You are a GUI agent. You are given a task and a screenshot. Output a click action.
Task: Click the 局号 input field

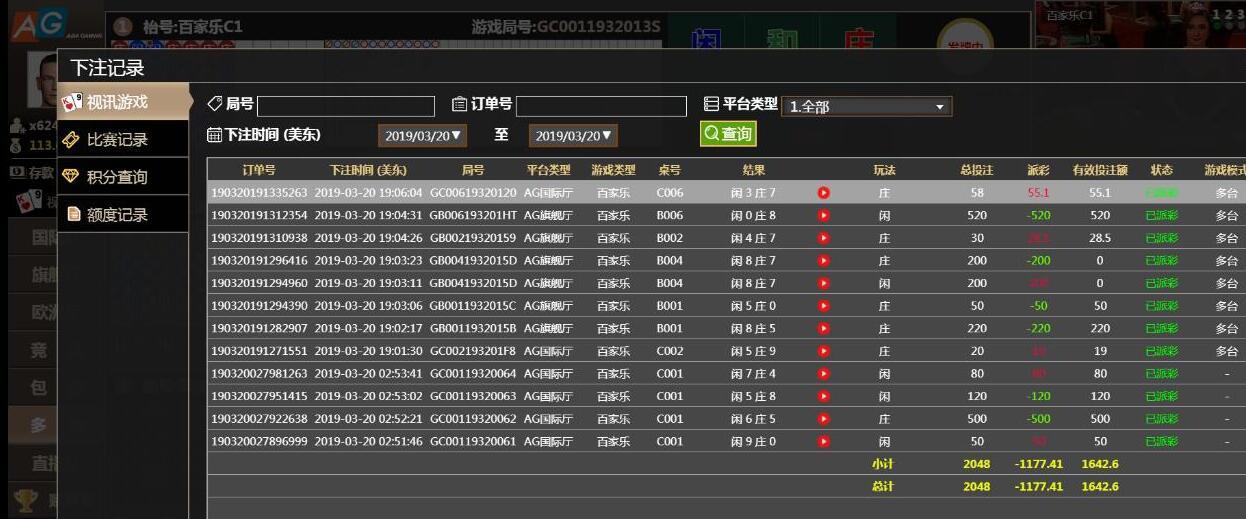346,106
